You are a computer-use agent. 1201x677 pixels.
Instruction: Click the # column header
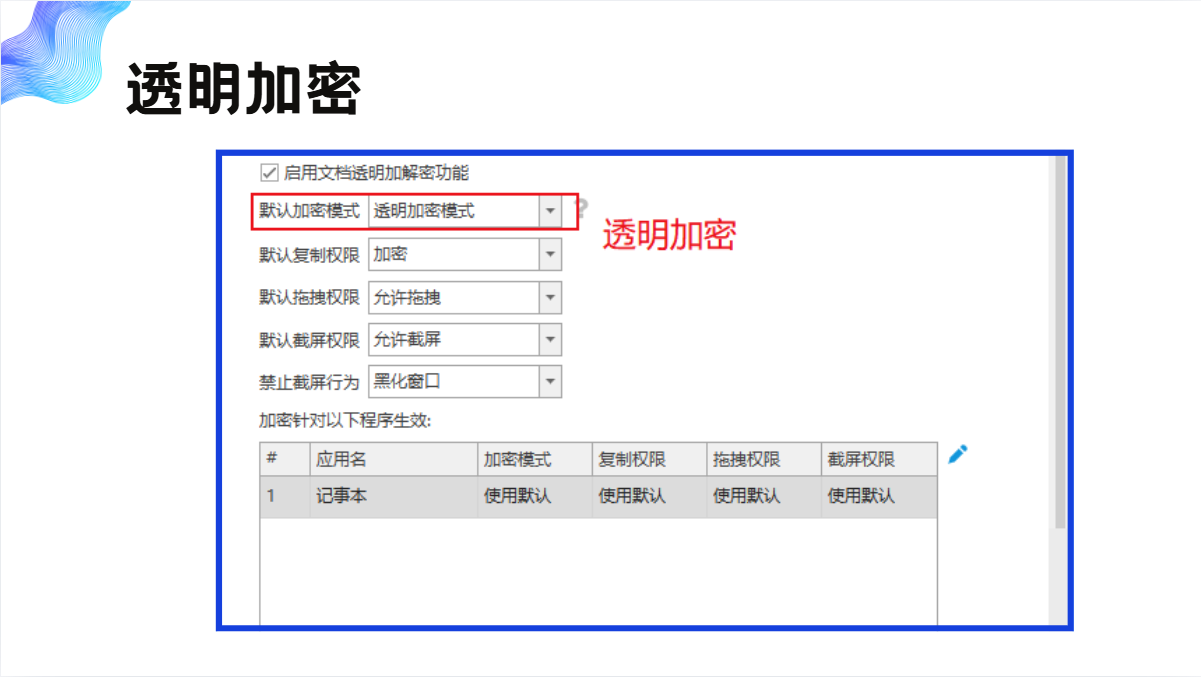[x=284, y=460]
